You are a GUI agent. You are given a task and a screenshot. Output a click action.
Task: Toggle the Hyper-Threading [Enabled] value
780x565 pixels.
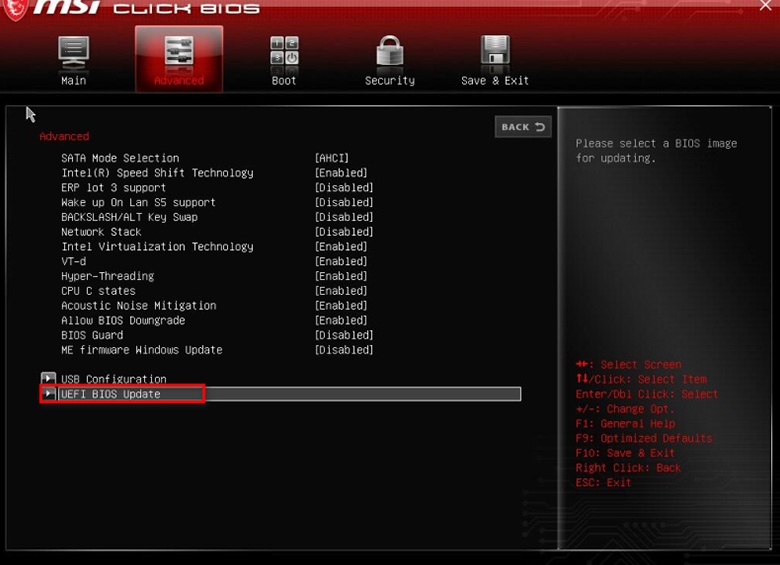point(341,276)
